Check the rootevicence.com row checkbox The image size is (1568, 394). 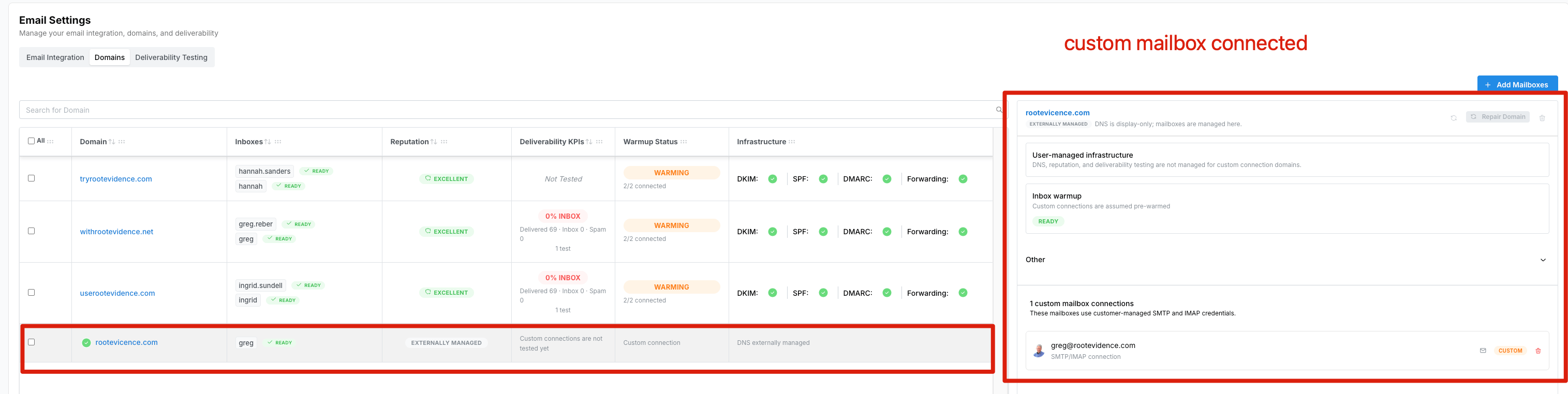pos(32,342)
